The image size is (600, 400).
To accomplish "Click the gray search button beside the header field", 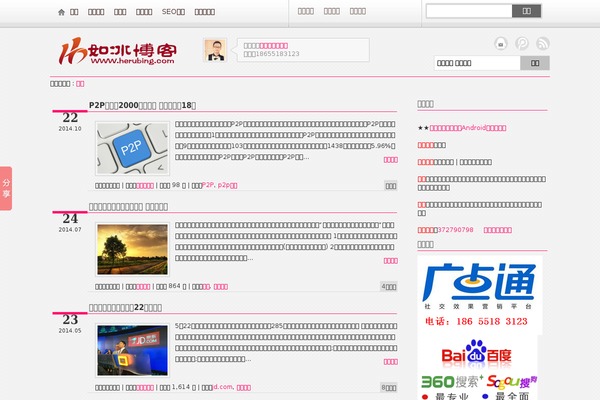I will (535, 63).
